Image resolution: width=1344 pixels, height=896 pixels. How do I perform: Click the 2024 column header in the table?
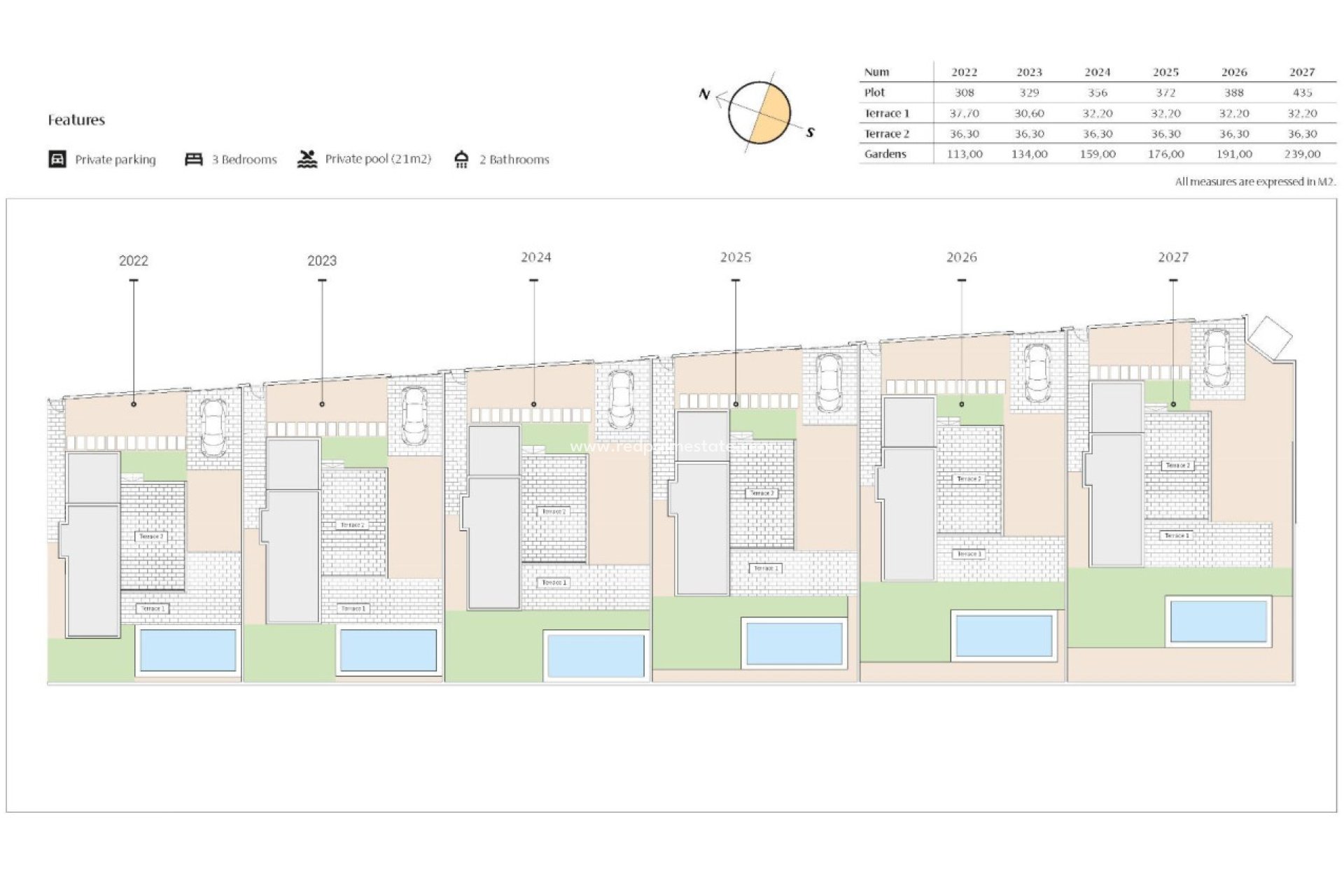pyautogui.click(x=1098, y=72)
